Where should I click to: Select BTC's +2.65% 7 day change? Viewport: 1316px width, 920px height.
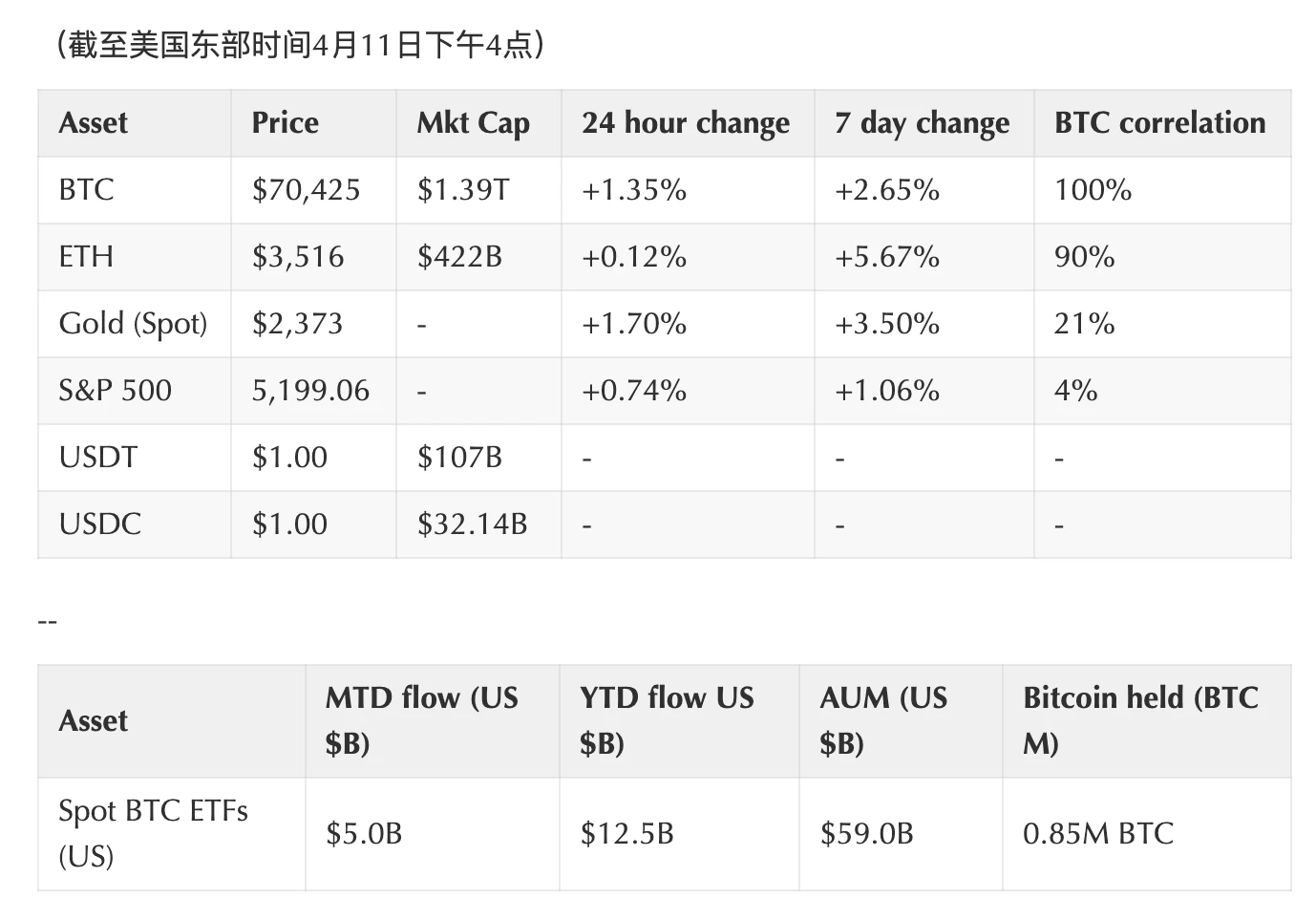(887, 190)
